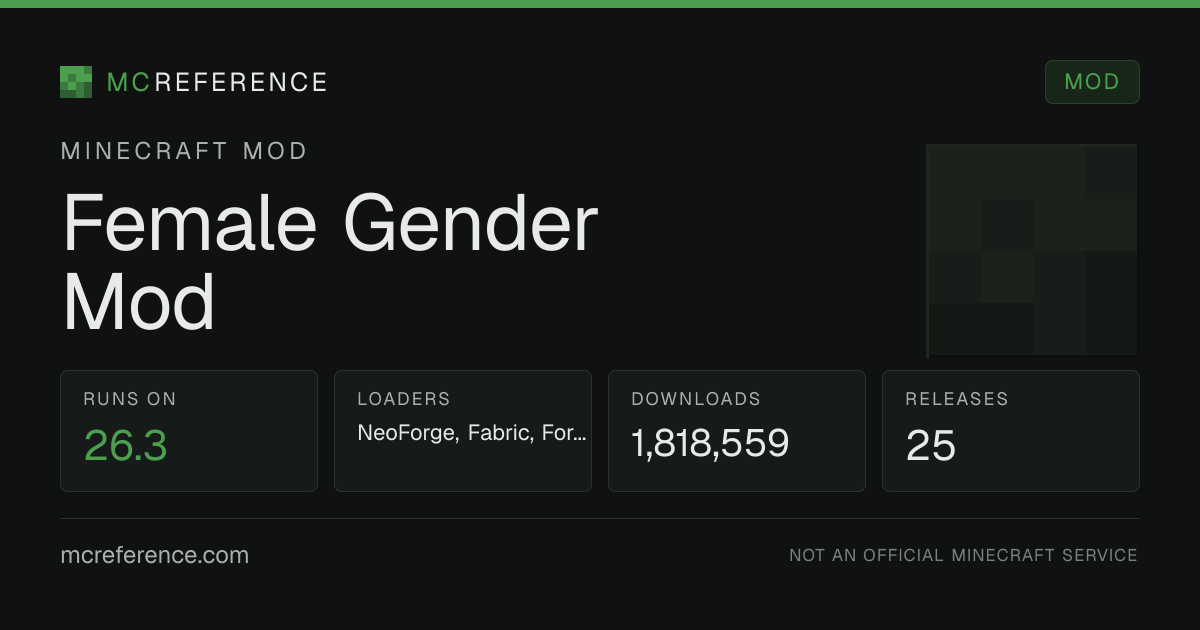
Task: Click the NeoForge, Fabric loaders text
Action: [472, 433]
